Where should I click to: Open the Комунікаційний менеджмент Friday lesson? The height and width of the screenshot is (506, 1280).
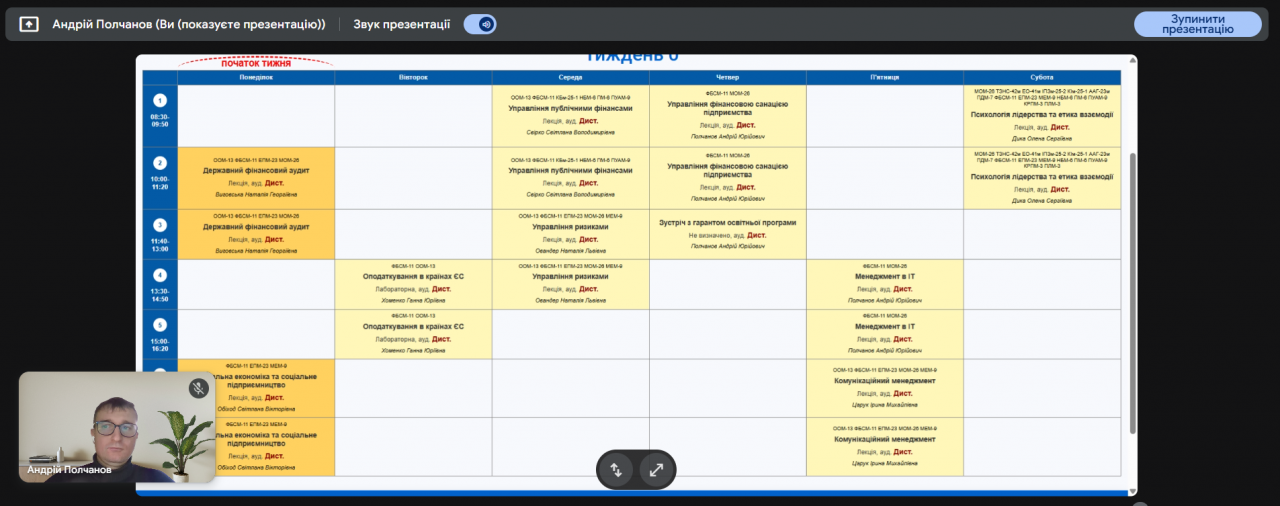884,381
